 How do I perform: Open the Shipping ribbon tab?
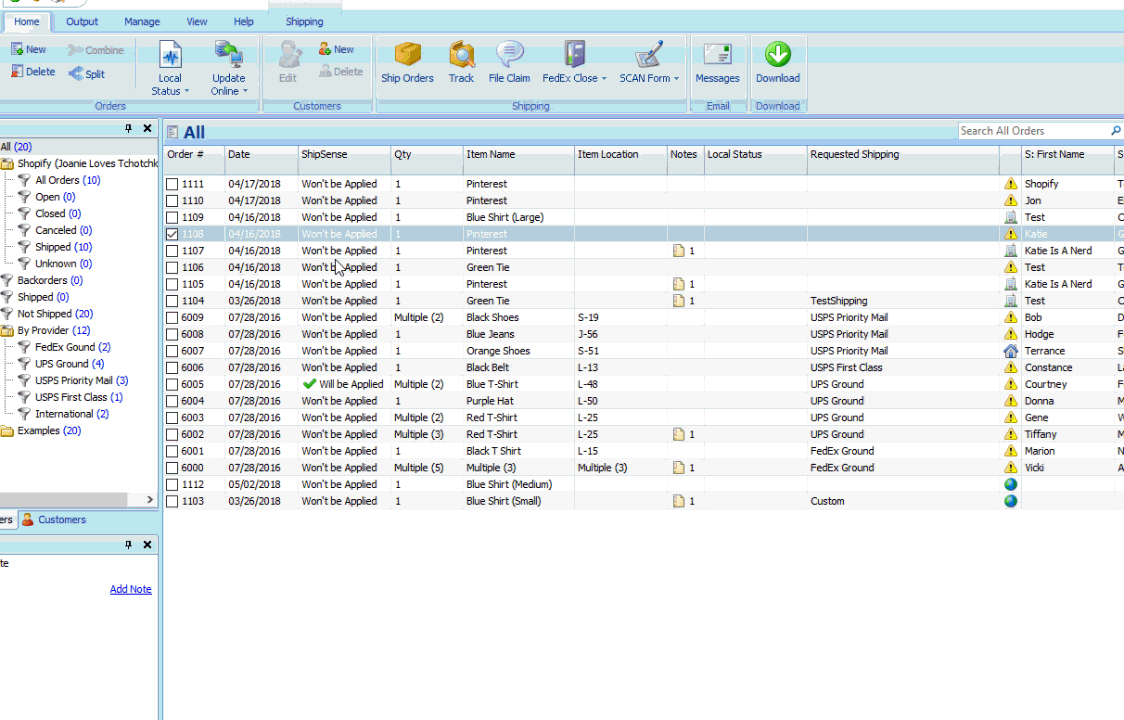[x=305, y=22]
